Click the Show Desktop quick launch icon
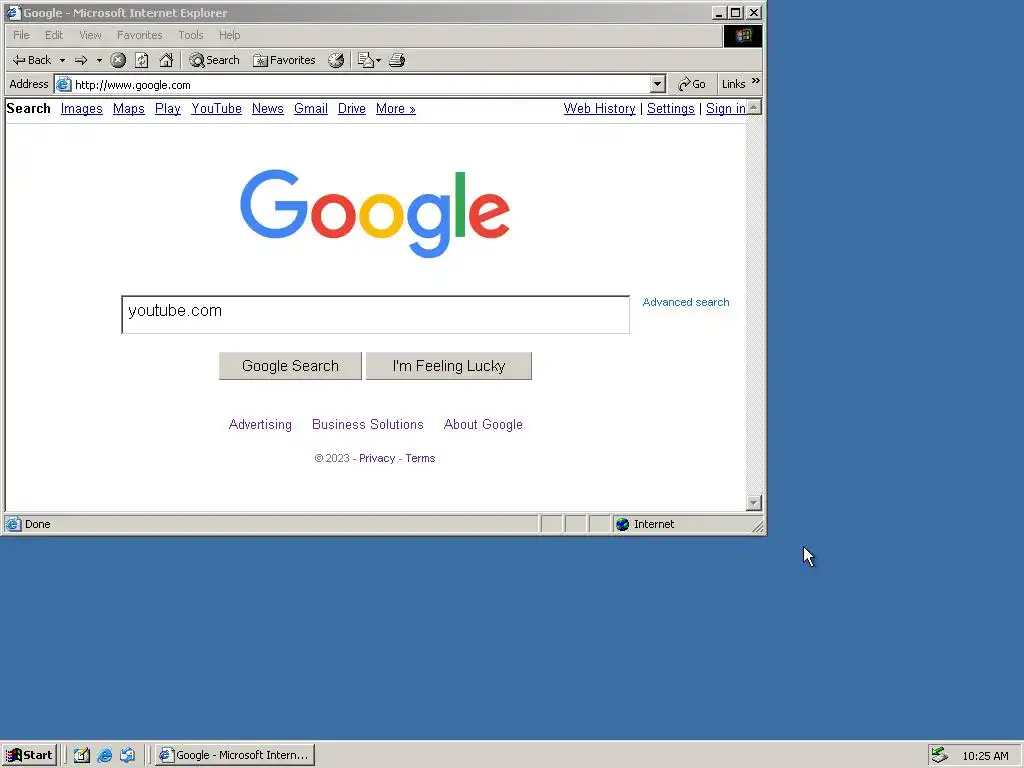1024x768 pixels. click(x=82, y=755)
